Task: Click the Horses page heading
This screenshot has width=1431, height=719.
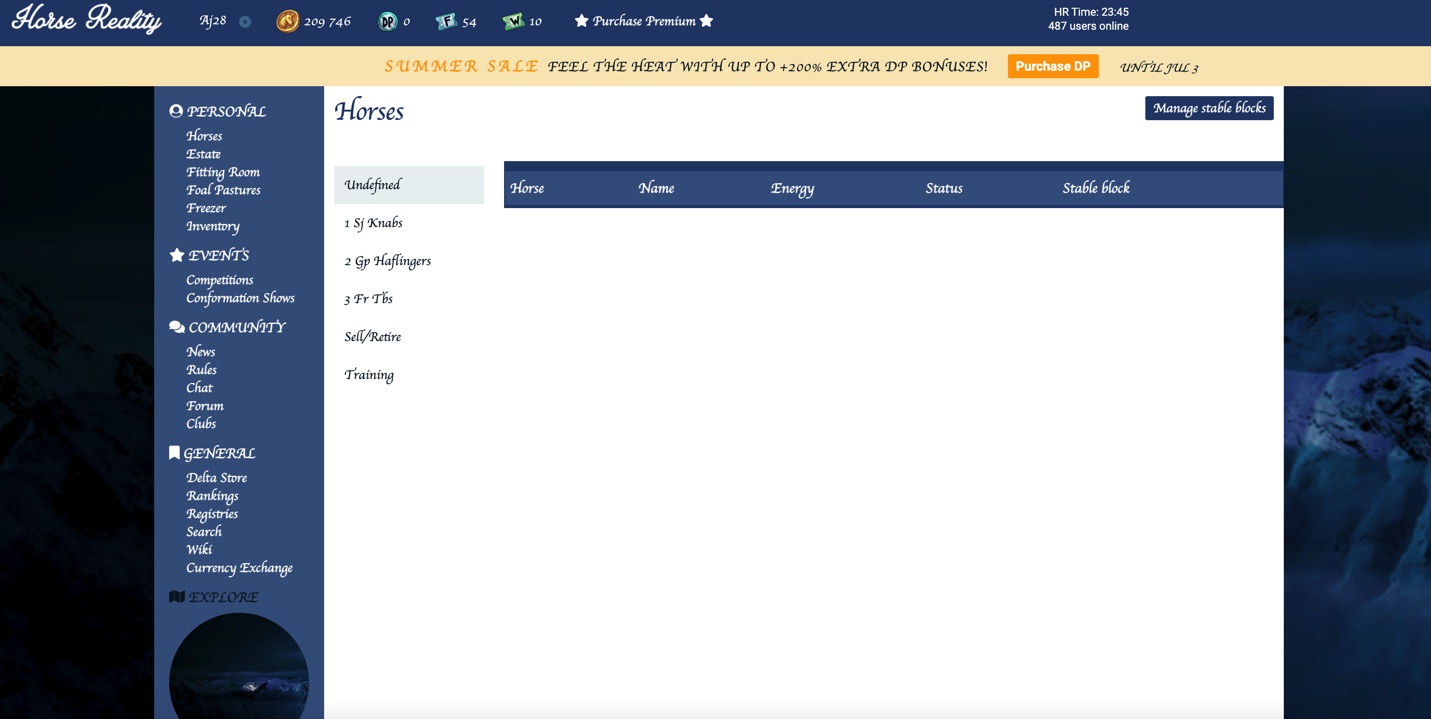Action: (369, 111)
